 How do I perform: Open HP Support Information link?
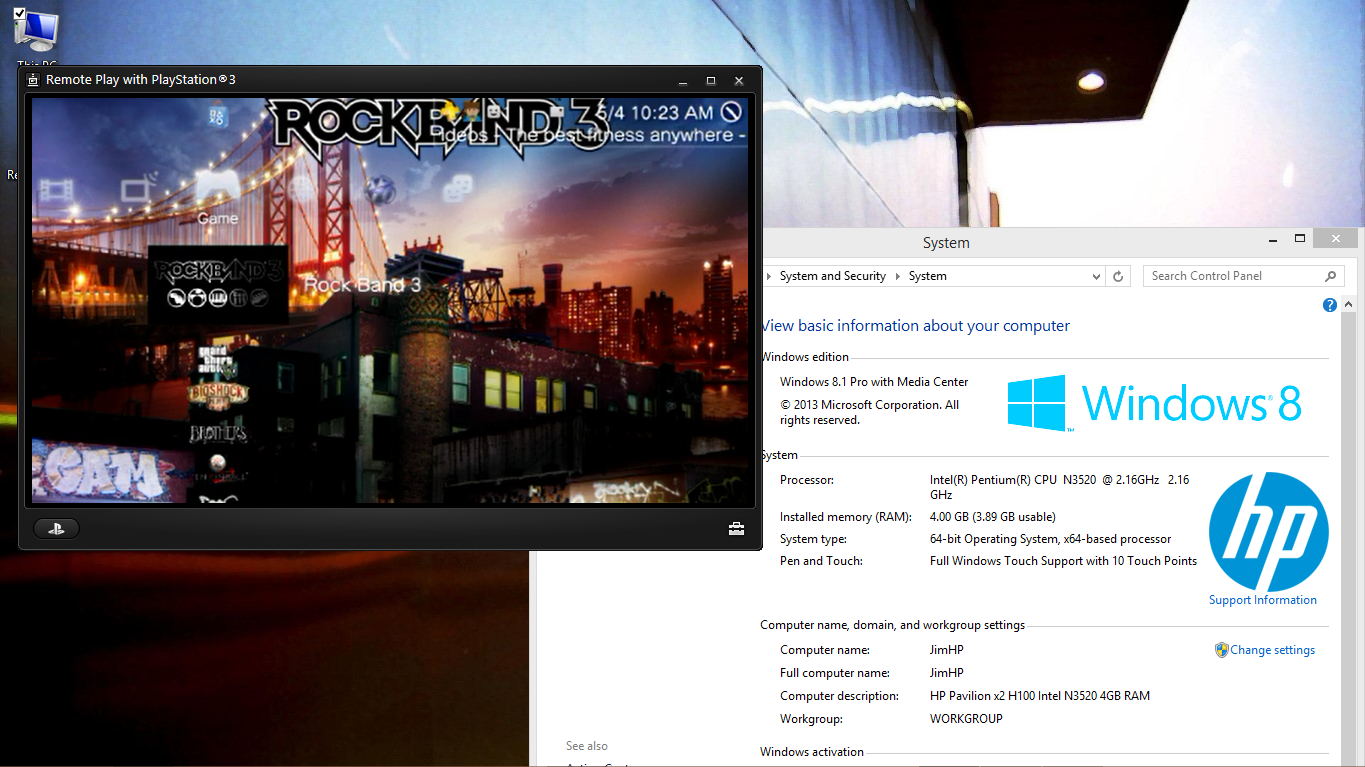click(1263, 600)
